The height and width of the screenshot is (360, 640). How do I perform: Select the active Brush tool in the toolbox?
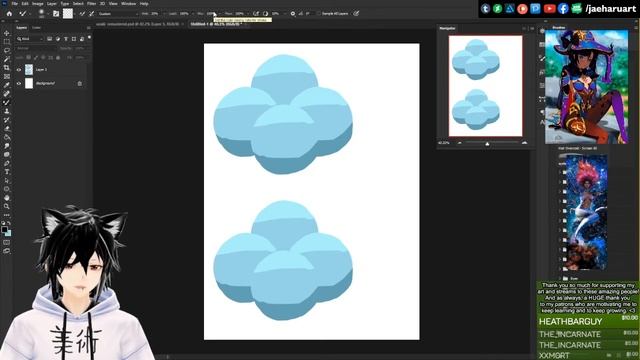(7, 102)
